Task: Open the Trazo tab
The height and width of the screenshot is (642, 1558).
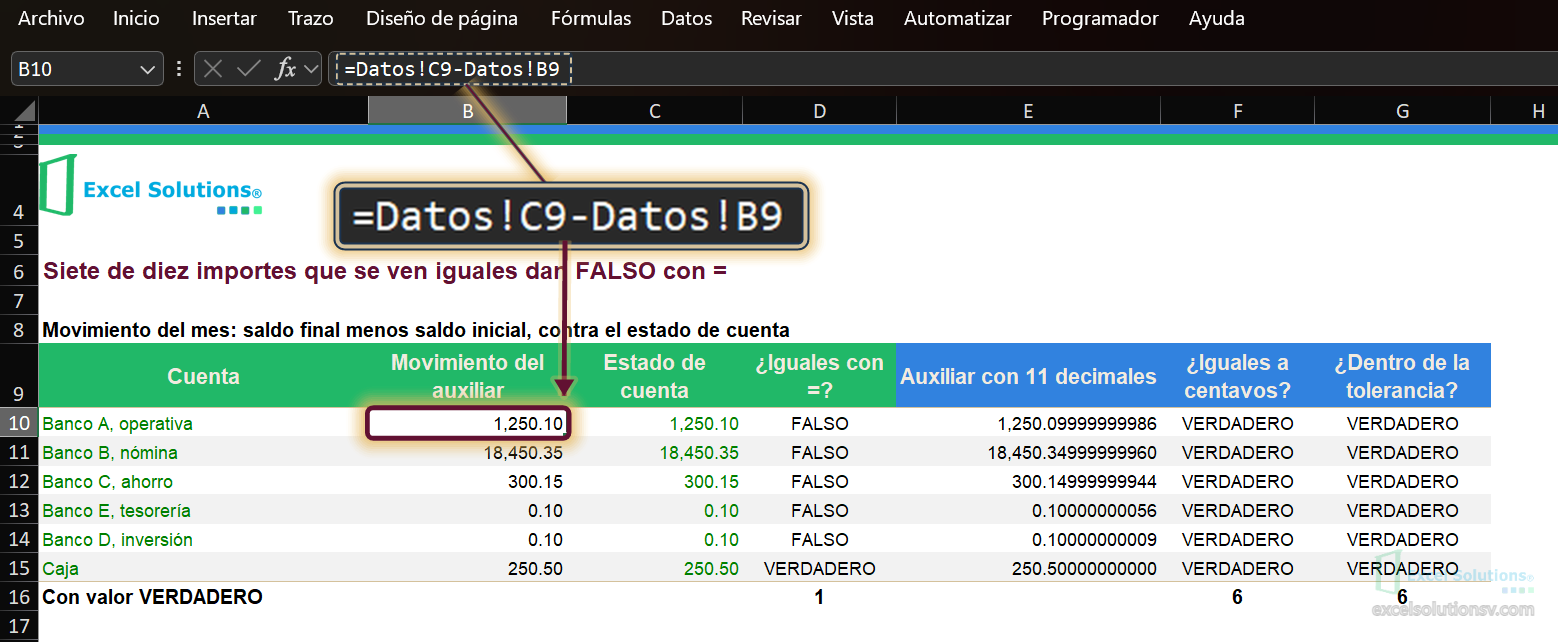Action: (311, 18)
